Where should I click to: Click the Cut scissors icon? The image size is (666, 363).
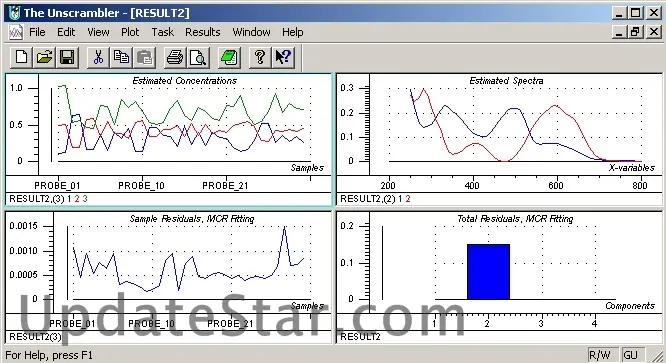(x=98, y=57)
